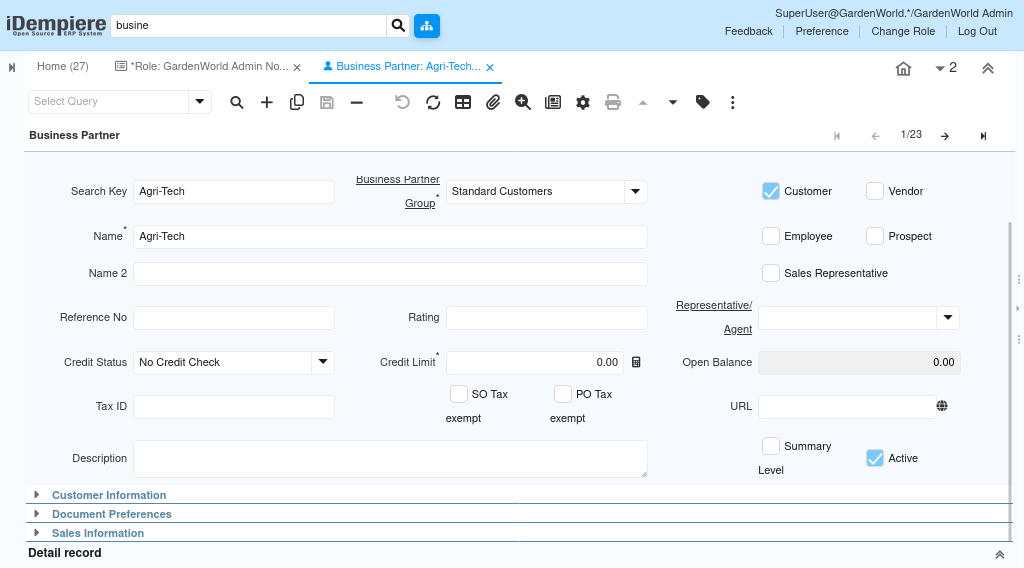Click the Business Partner Group label link
This screenshot has width=1024, height=568.
click(398, 191)
